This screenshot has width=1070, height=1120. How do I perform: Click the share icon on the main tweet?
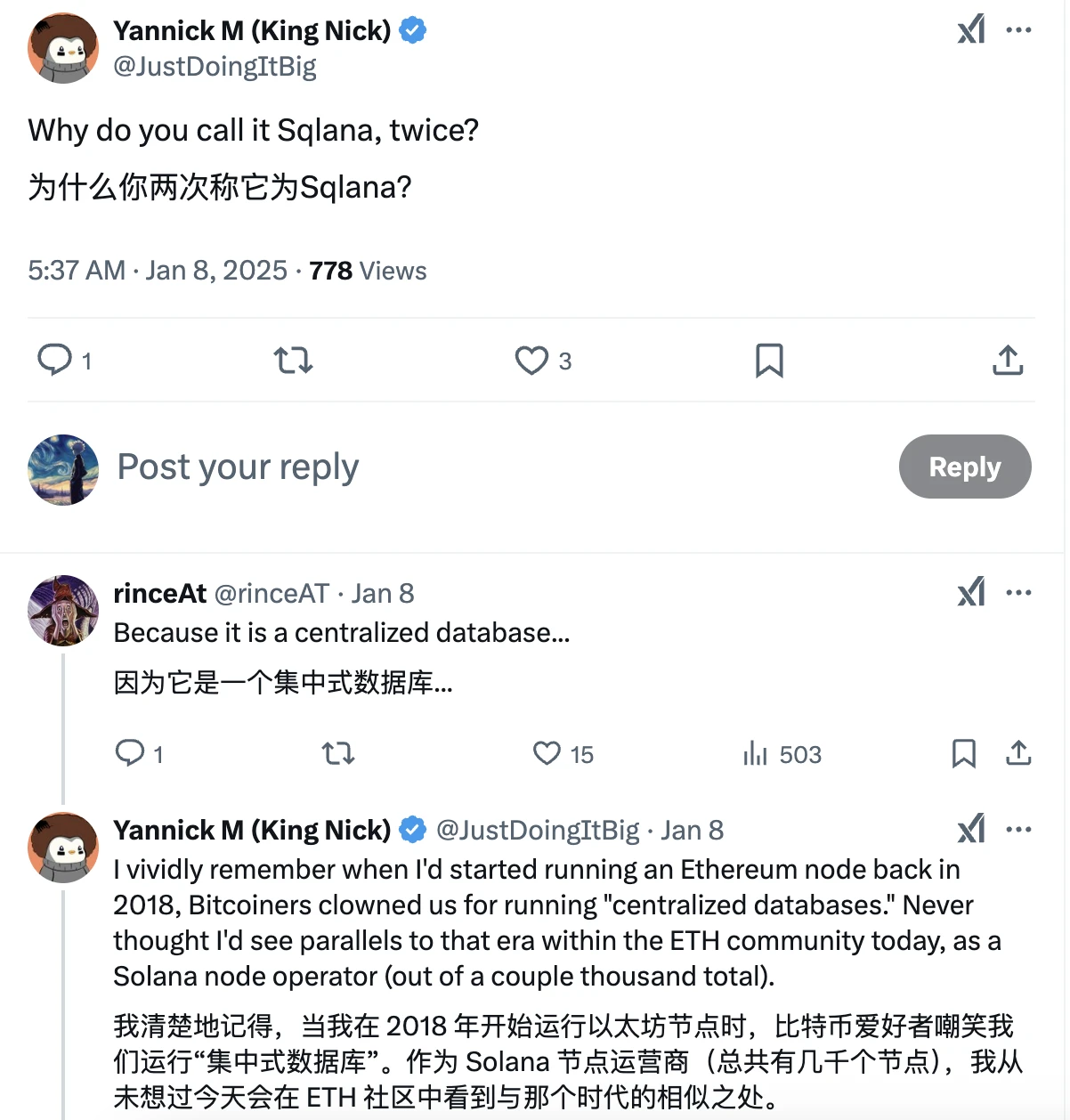[x=1006, y=361]
